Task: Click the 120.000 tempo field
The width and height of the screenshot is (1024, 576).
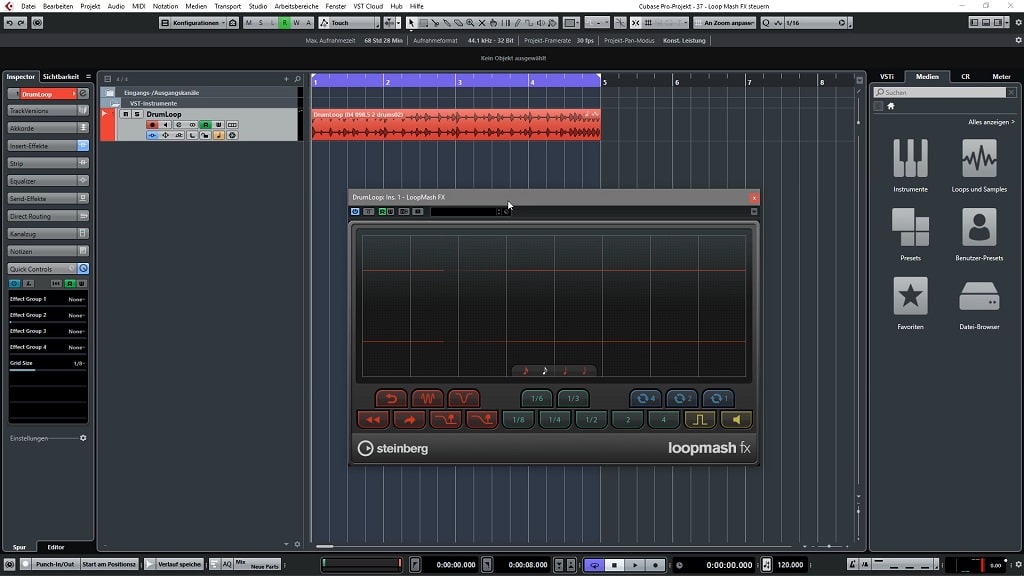Action: 790,565
